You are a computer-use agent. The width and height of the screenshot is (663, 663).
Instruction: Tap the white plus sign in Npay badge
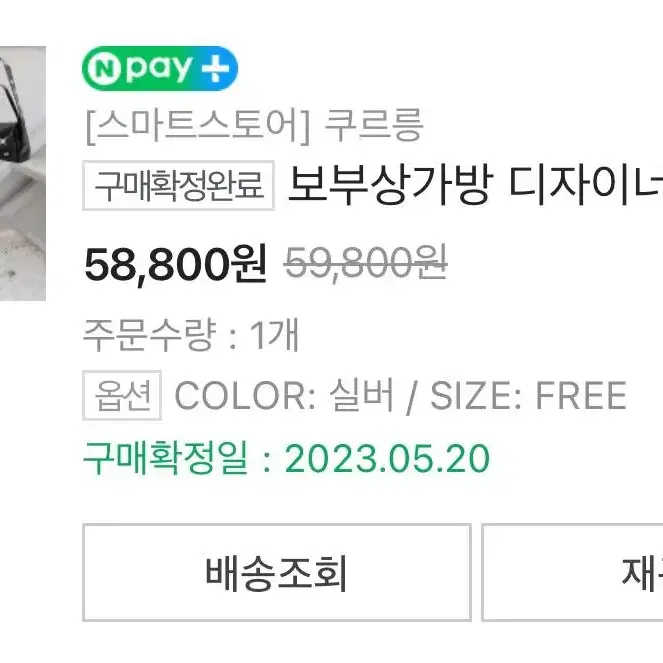pos(215,68)
